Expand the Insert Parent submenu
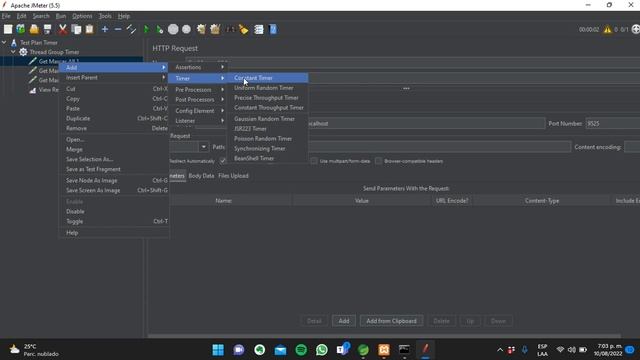Screen dimensions: 640x360 tap(114, 78)
